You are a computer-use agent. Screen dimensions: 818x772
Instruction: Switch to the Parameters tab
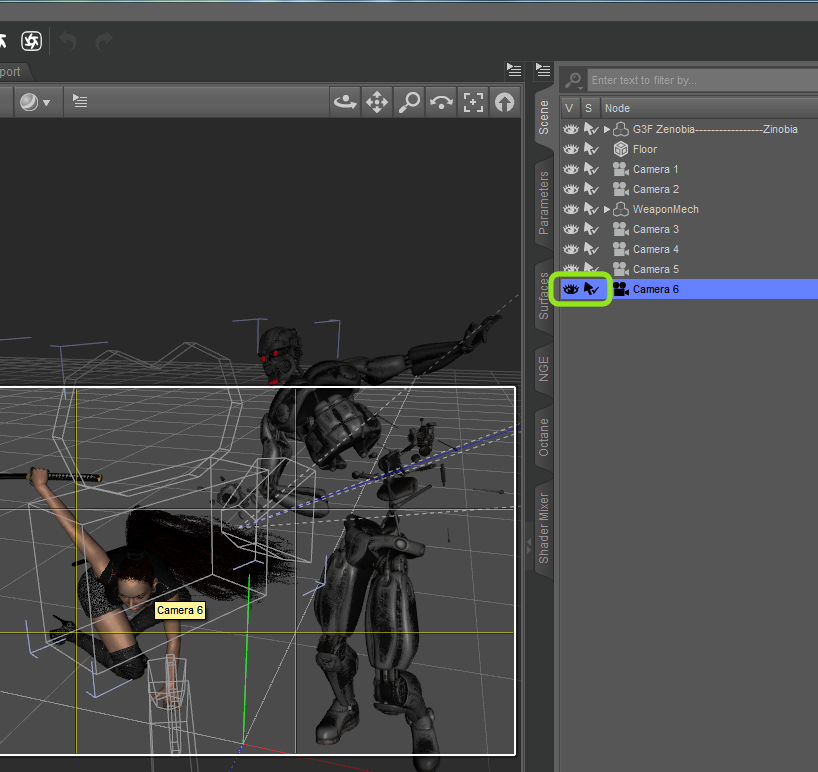point(544,202)
